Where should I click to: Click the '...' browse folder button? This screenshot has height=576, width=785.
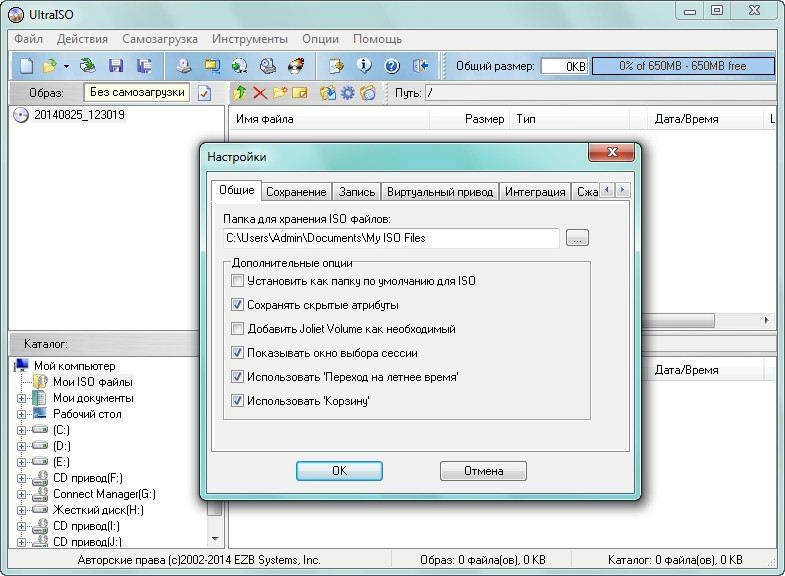tap(577, 238)
